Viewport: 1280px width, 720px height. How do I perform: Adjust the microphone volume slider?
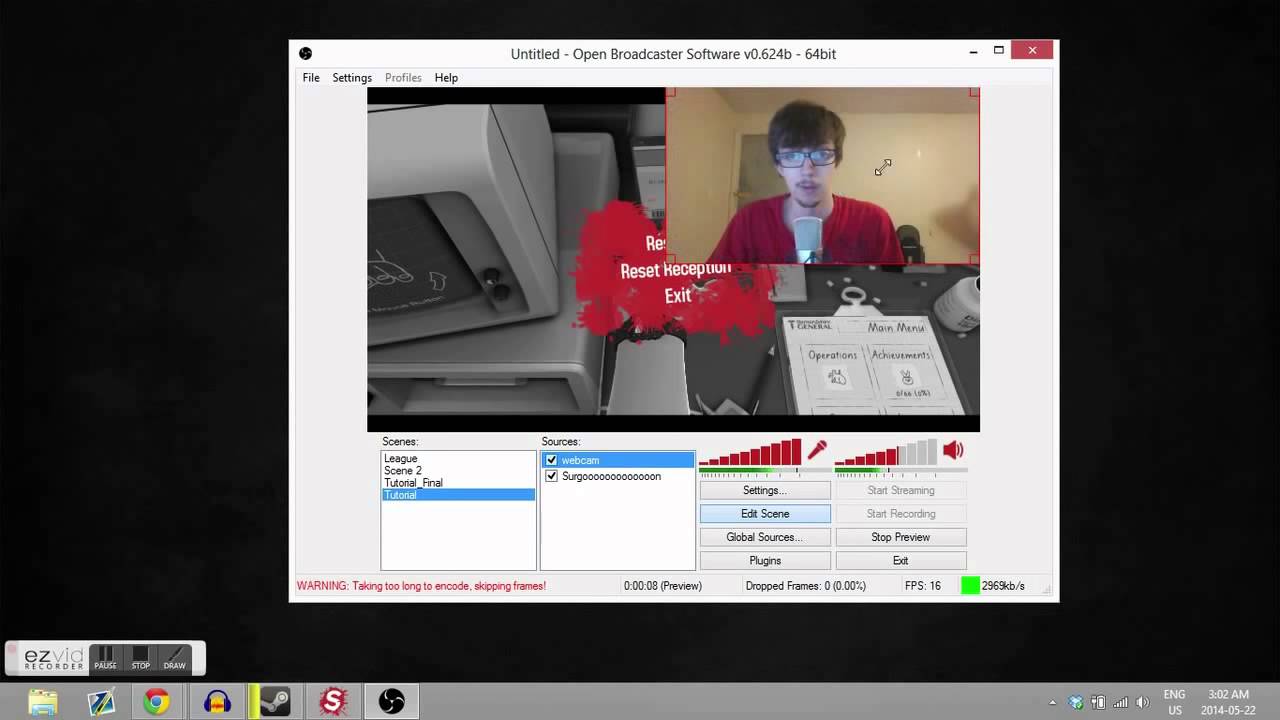click(750, 453)
